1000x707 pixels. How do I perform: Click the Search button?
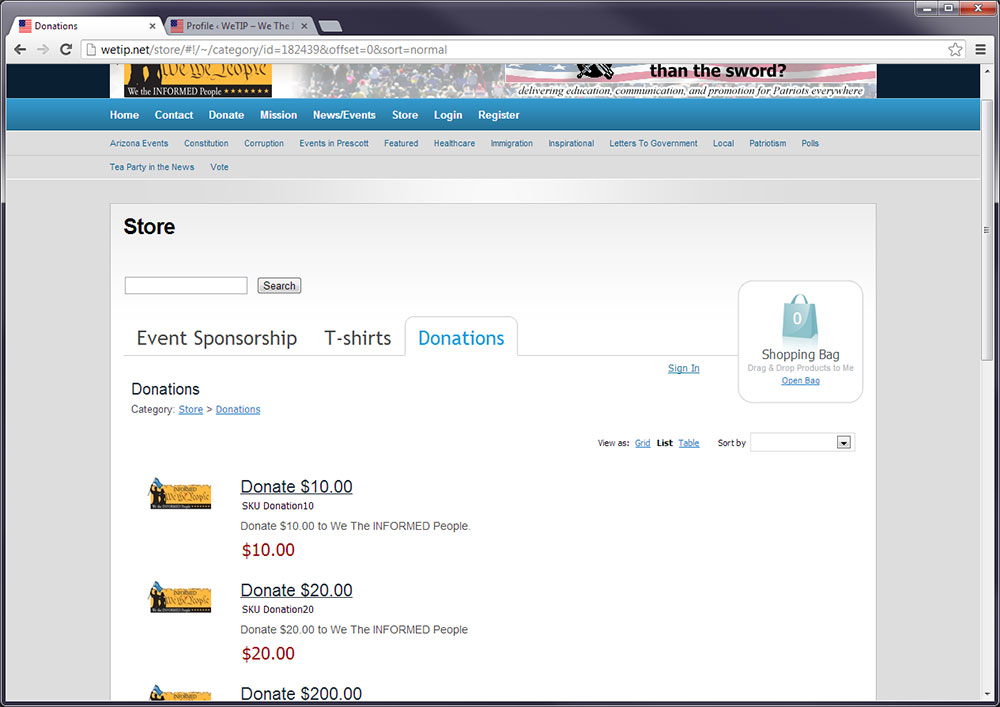click(279, 286)
